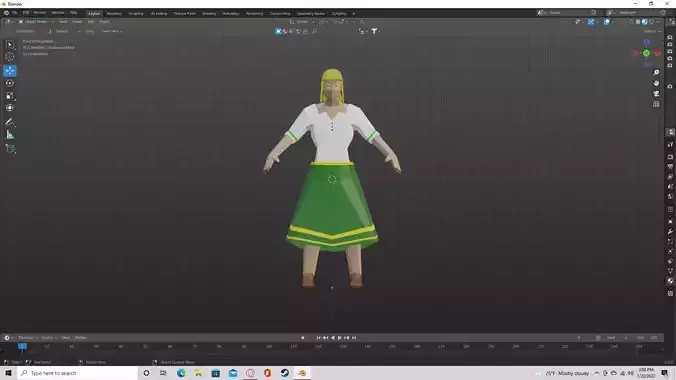Open File Explorer from the taskbar
This screenshot has width=676, height=380.
[198, 373]
